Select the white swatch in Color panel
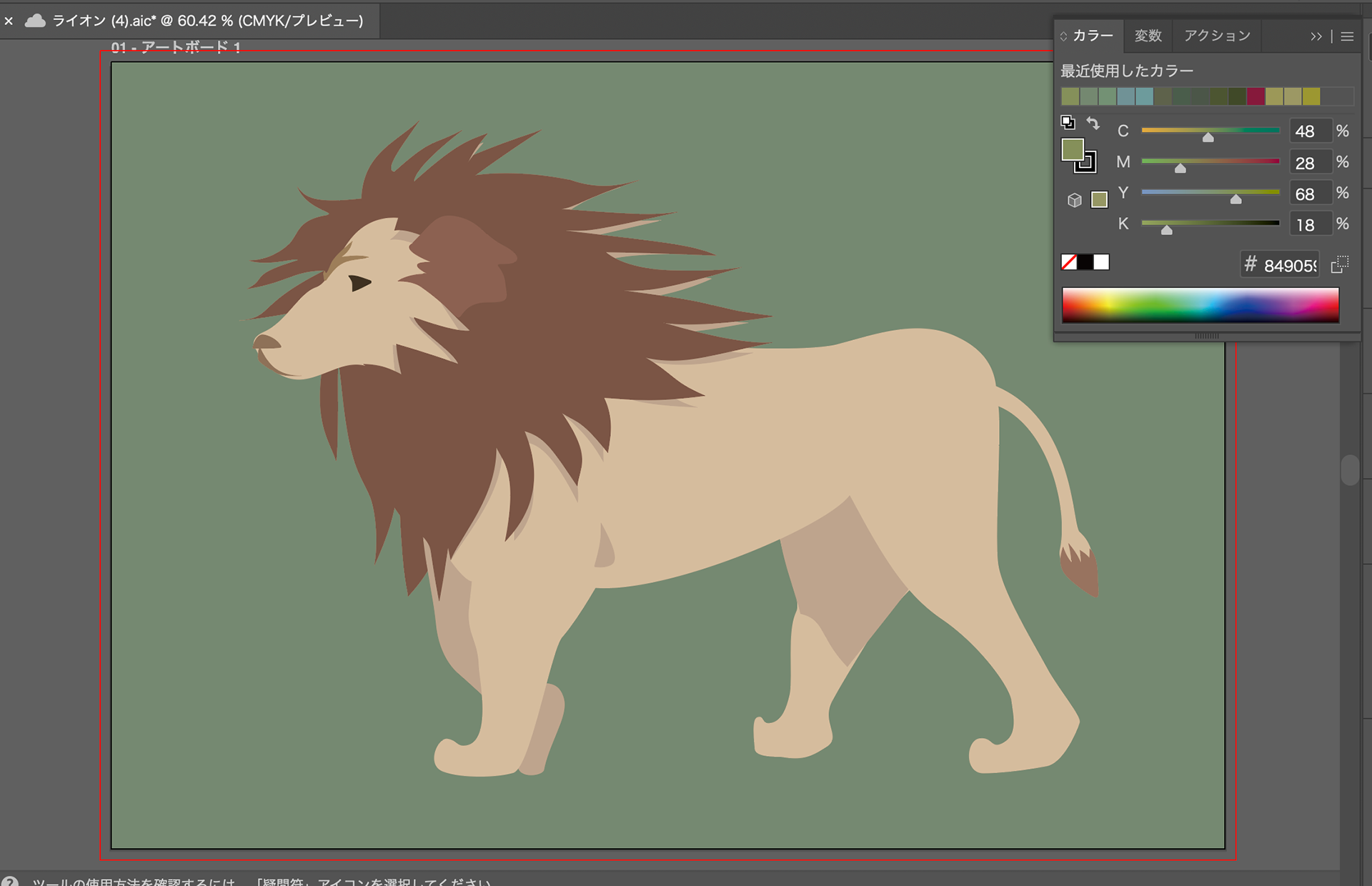Image resolution: width=1372 pixels, height=886 pixels. coord(1101,262)
